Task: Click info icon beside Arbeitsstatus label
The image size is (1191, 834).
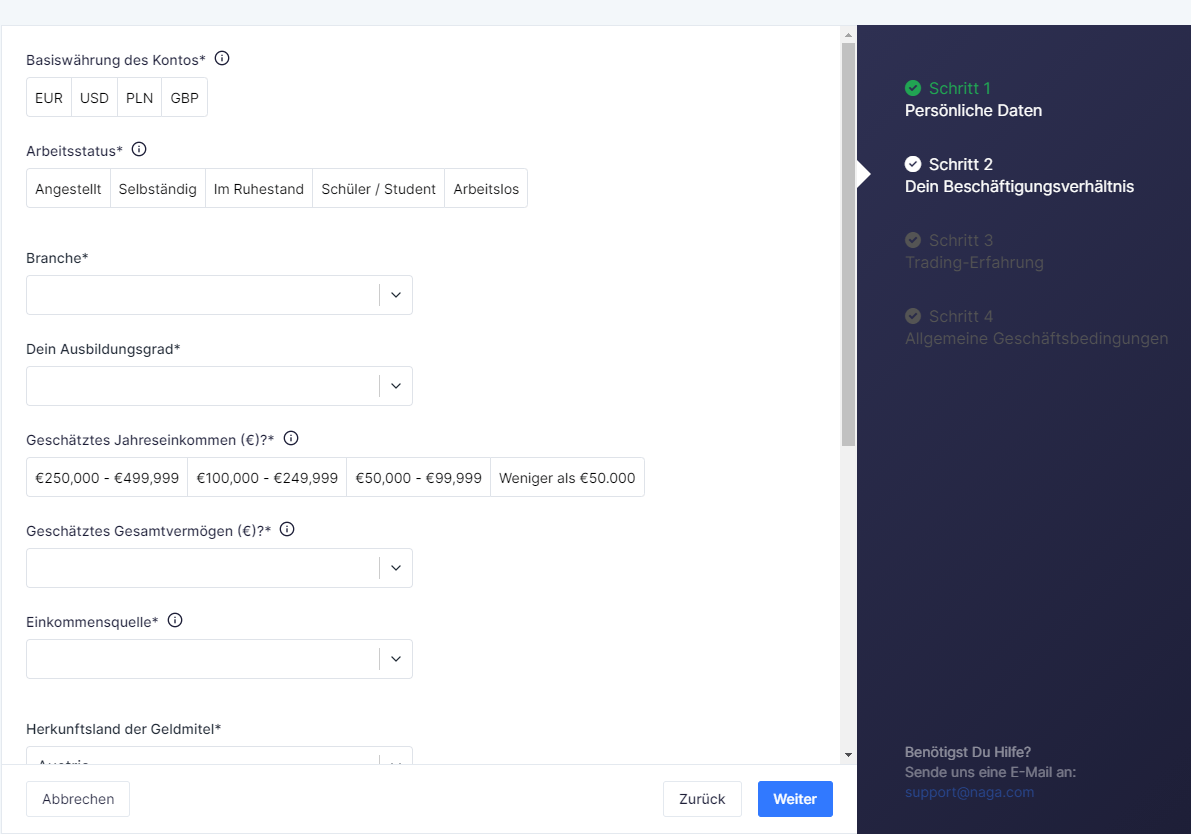Action: coord(139,150)
